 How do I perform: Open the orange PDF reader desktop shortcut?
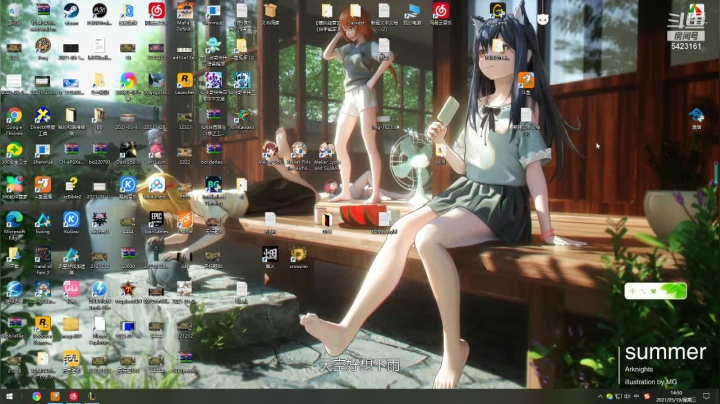click(x=185, y=220)
